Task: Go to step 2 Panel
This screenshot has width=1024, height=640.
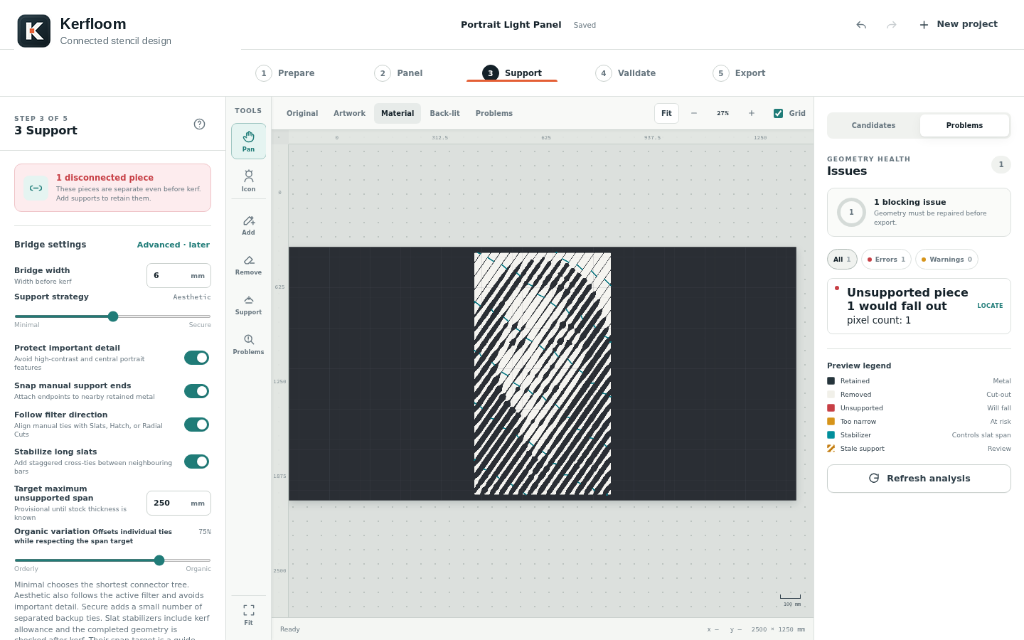Action: click(398, 73)
